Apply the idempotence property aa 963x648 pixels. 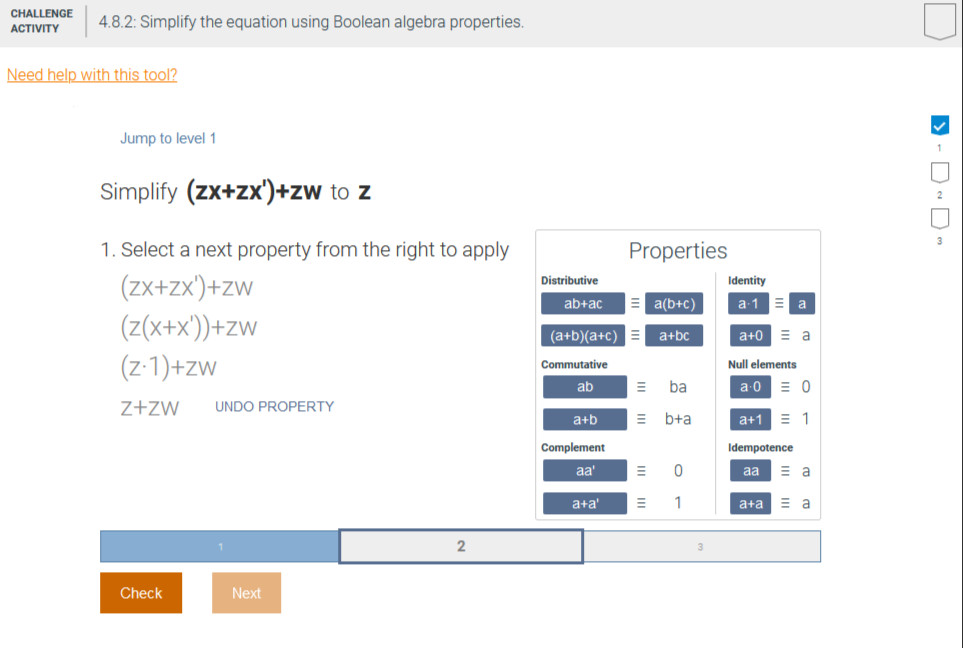point(750,470)
